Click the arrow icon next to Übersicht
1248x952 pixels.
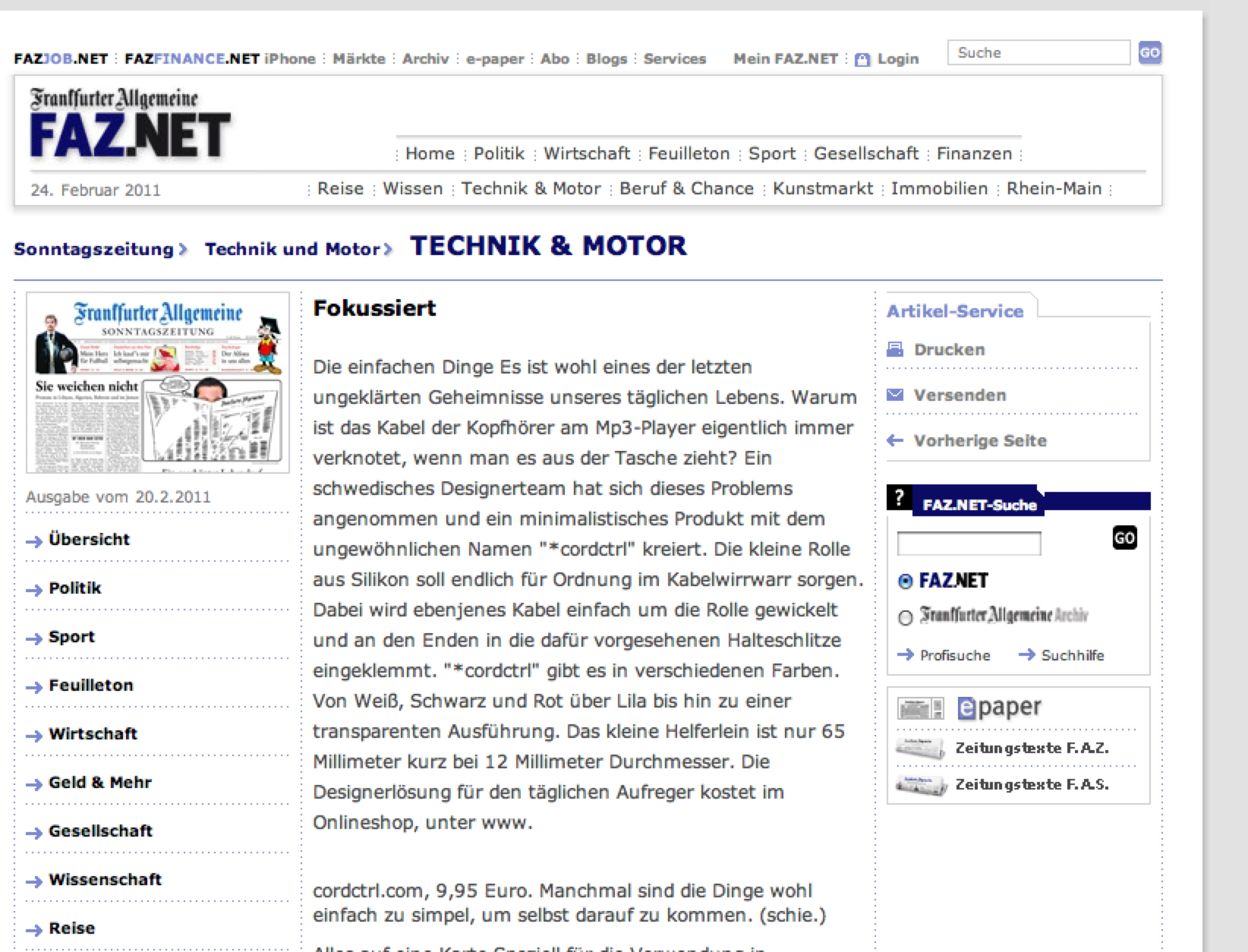(x=34, y=541)
